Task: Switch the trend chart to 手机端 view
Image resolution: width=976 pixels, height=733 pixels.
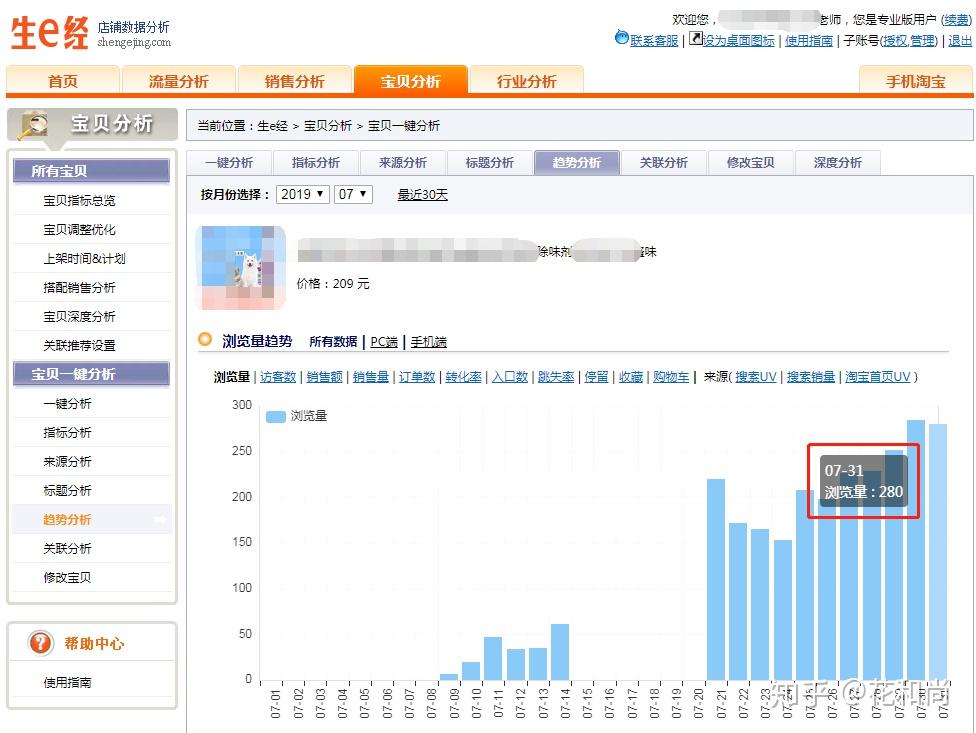Action: pyautogui.click(x=428, y=341)
